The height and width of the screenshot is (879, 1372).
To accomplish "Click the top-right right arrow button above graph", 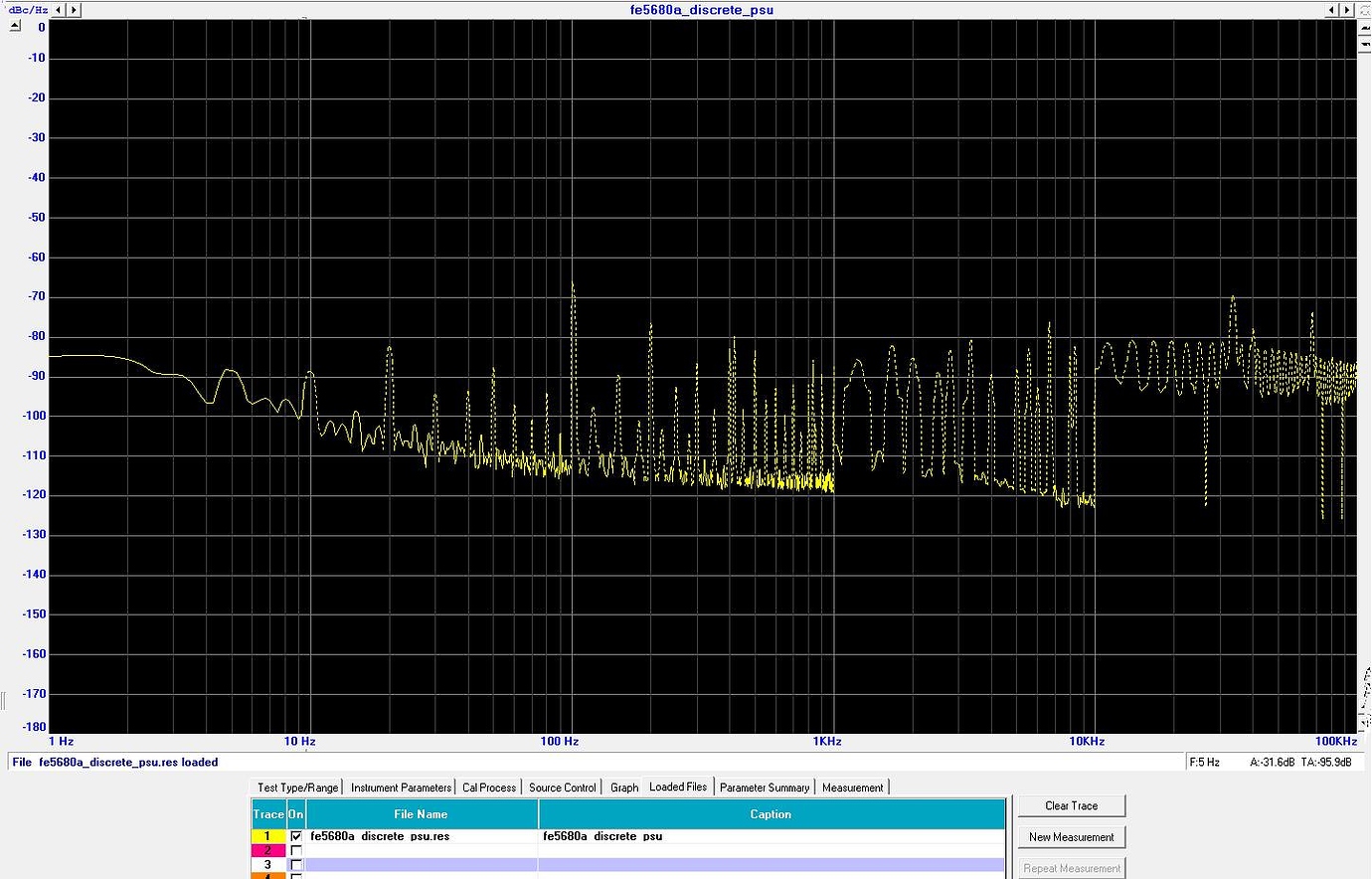I will click(1348, 10).
